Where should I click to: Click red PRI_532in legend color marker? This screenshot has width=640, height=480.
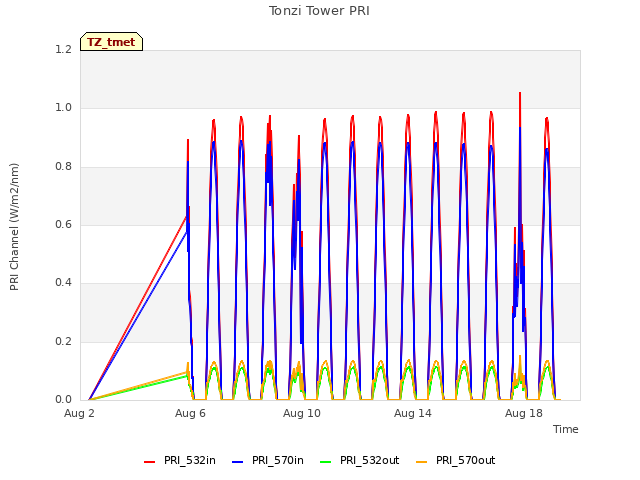point(150,462)
